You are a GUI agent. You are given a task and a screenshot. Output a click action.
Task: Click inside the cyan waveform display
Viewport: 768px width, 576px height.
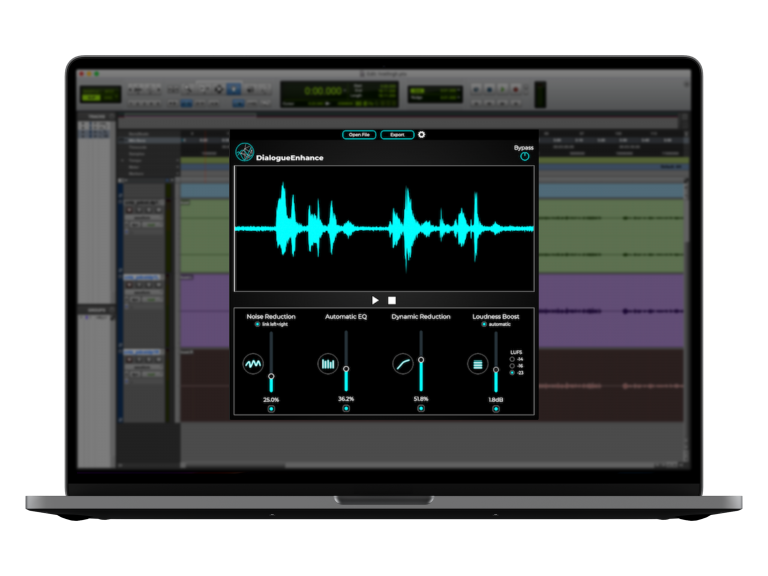click(384, 229)
